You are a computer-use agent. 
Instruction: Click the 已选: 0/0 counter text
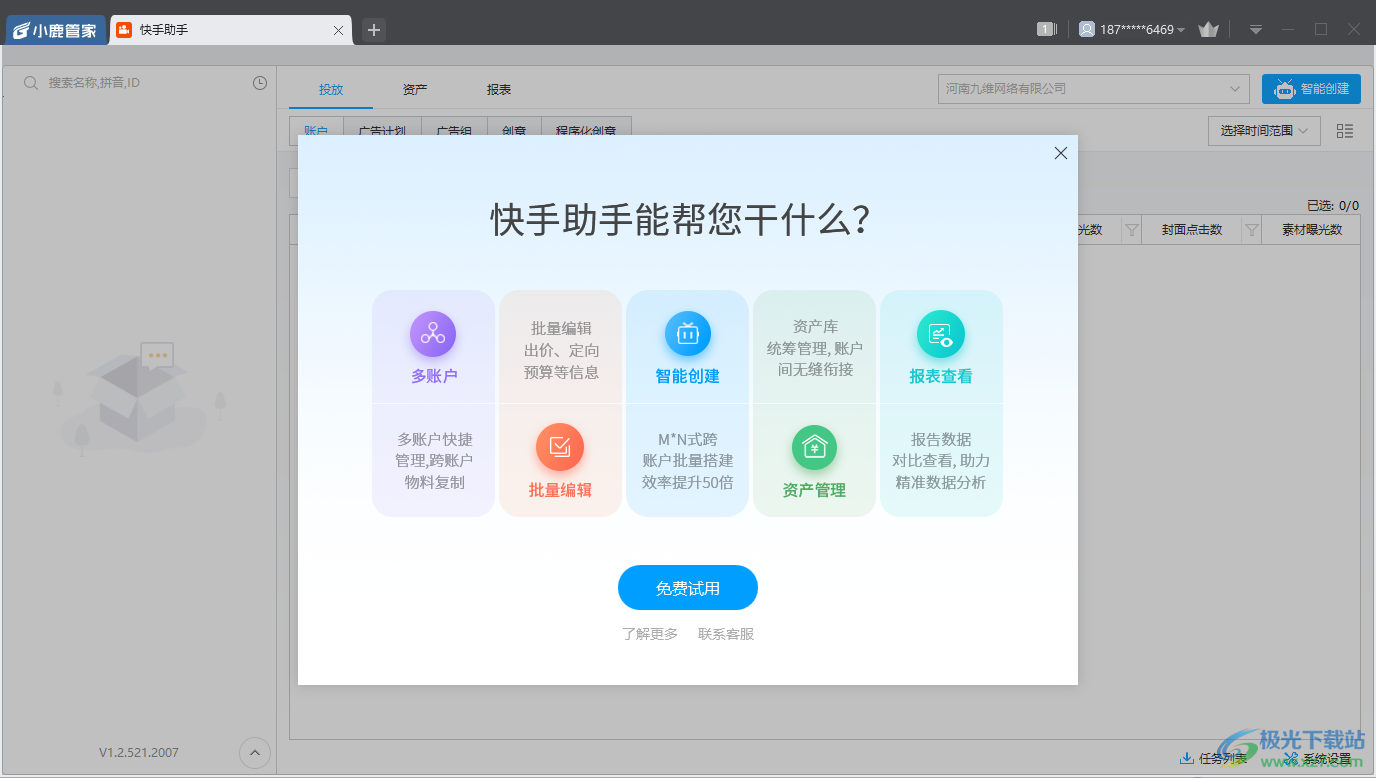[x=1333, y=205]
